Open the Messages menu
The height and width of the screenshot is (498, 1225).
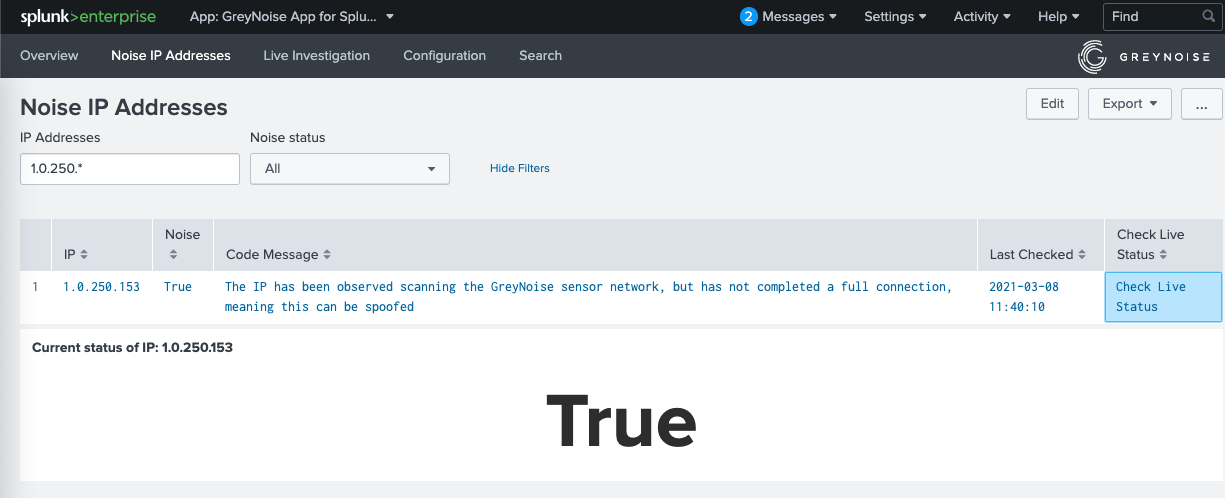coord(789,17)
